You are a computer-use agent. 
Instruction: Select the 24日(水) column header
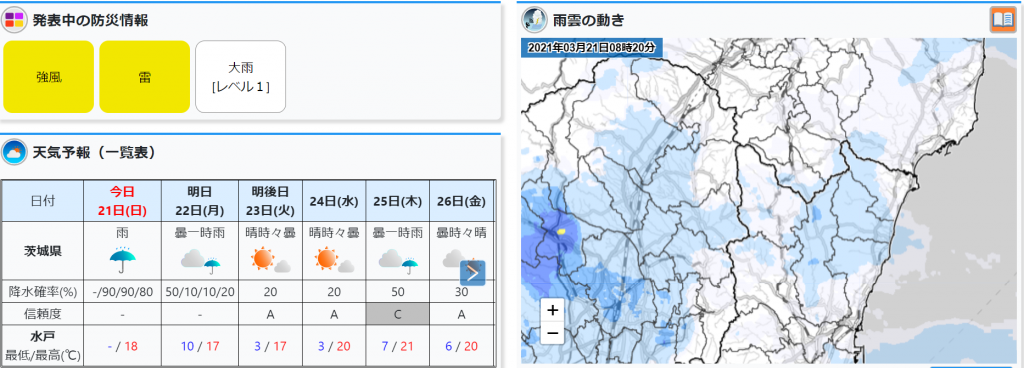coord(334,201)
